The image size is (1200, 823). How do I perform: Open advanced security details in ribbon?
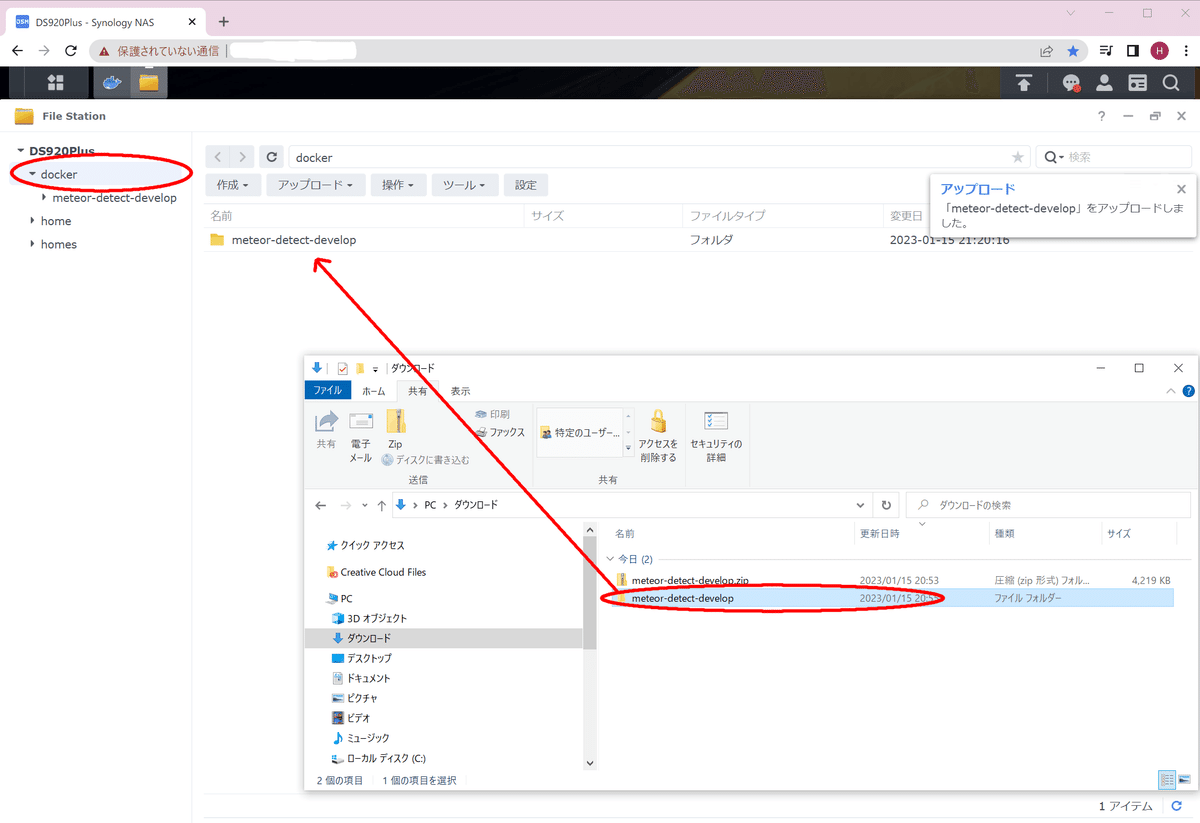point(715,436)
